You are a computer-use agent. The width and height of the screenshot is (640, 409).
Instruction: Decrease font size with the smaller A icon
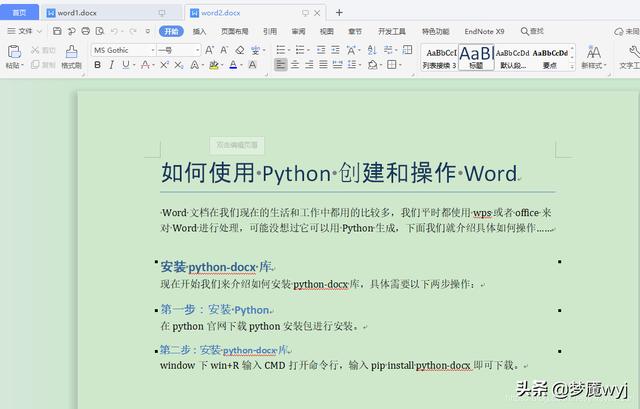pyautogui.click(x=224, y=50)
